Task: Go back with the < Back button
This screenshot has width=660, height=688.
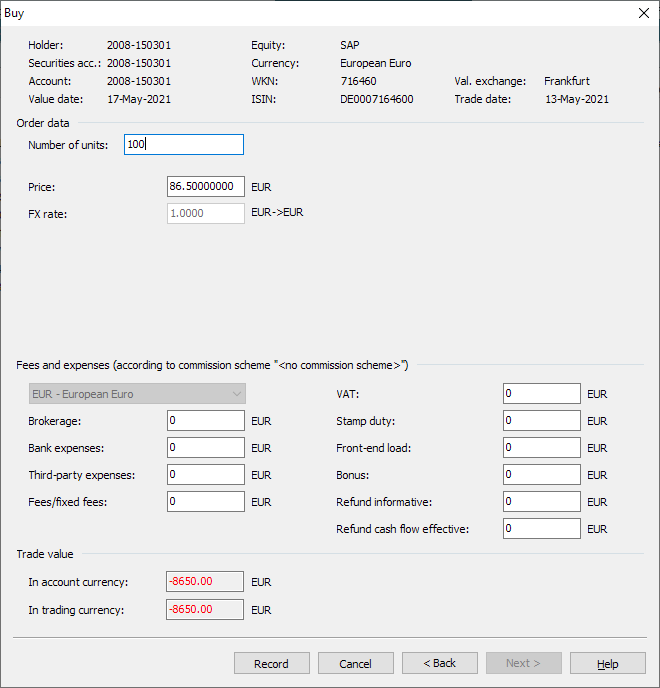Action: tap(439, 663)
